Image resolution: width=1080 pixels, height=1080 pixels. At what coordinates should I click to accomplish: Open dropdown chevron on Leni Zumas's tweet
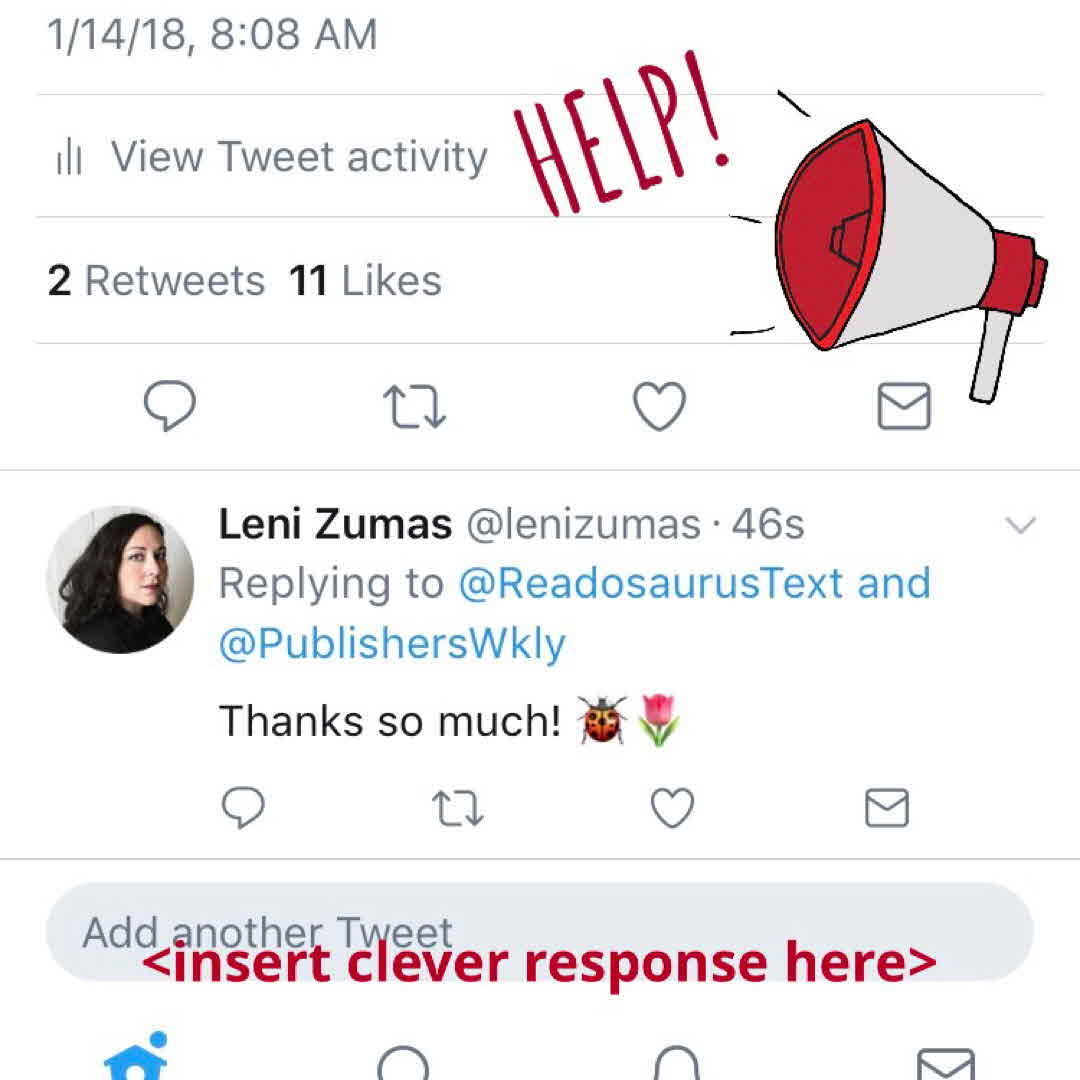[1019, 526]
